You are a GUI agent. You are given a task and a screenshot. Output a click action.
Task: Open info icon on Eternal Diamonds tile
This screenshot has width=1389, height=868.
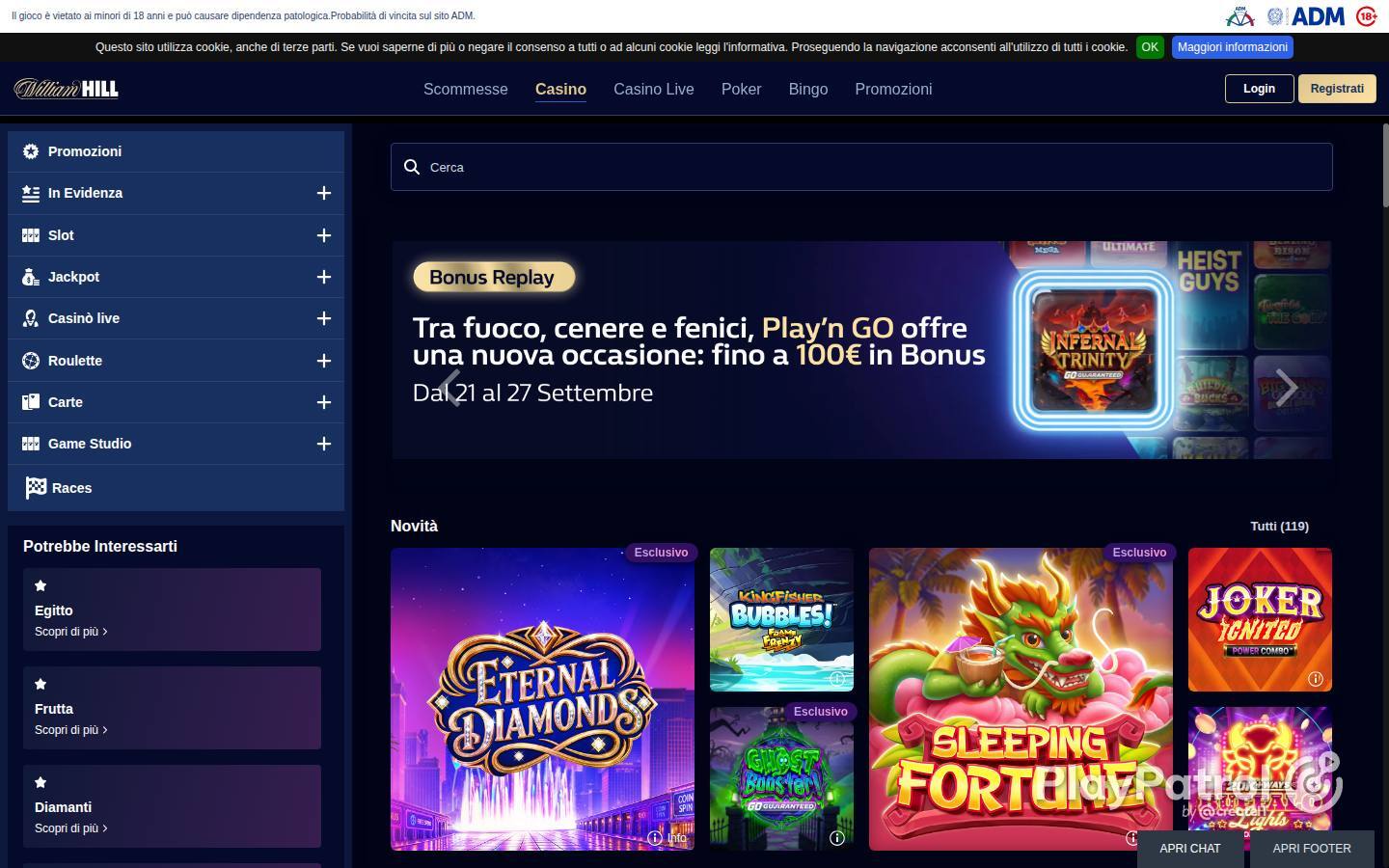656,838
